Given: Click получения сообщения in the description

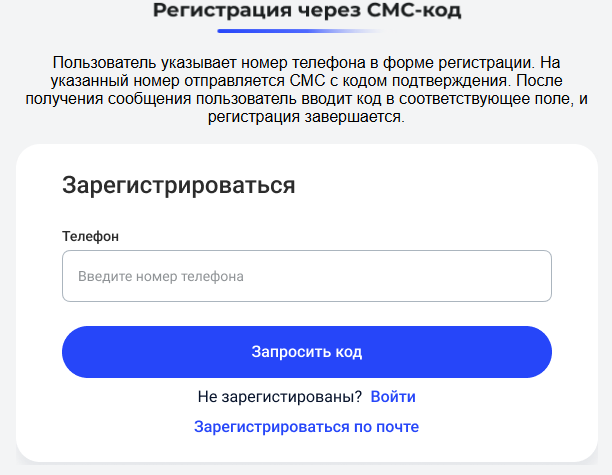Looking at the screenshot, I should click(x=108, y=98).
